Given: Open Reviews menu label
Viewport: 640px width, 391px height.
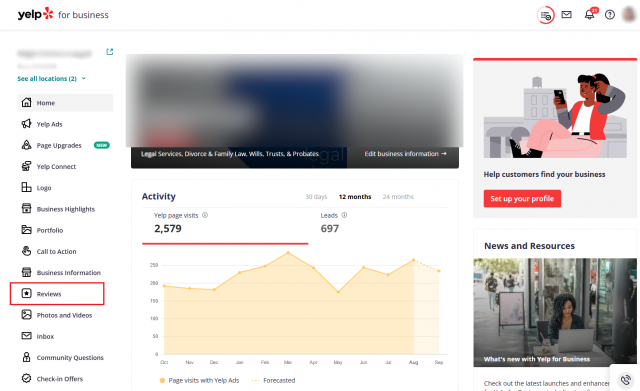Looking at the screenshot, I should [49, 294].
